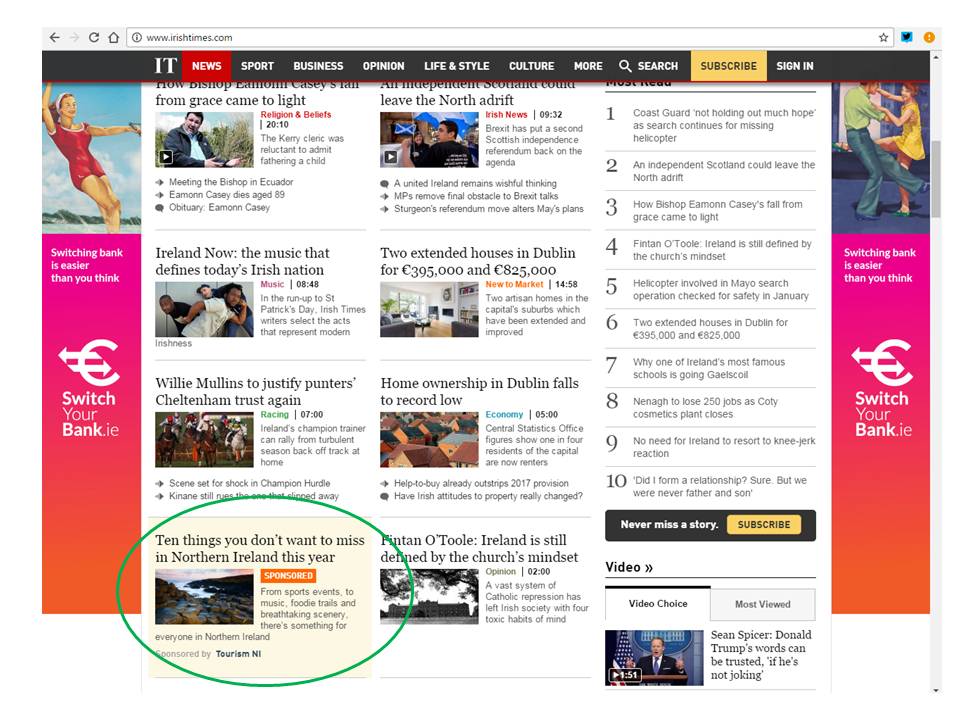Open most-read item 5 Helicopter Mayo search
The width and height of the screenshot is (960, 720).
tap(721, 290)
